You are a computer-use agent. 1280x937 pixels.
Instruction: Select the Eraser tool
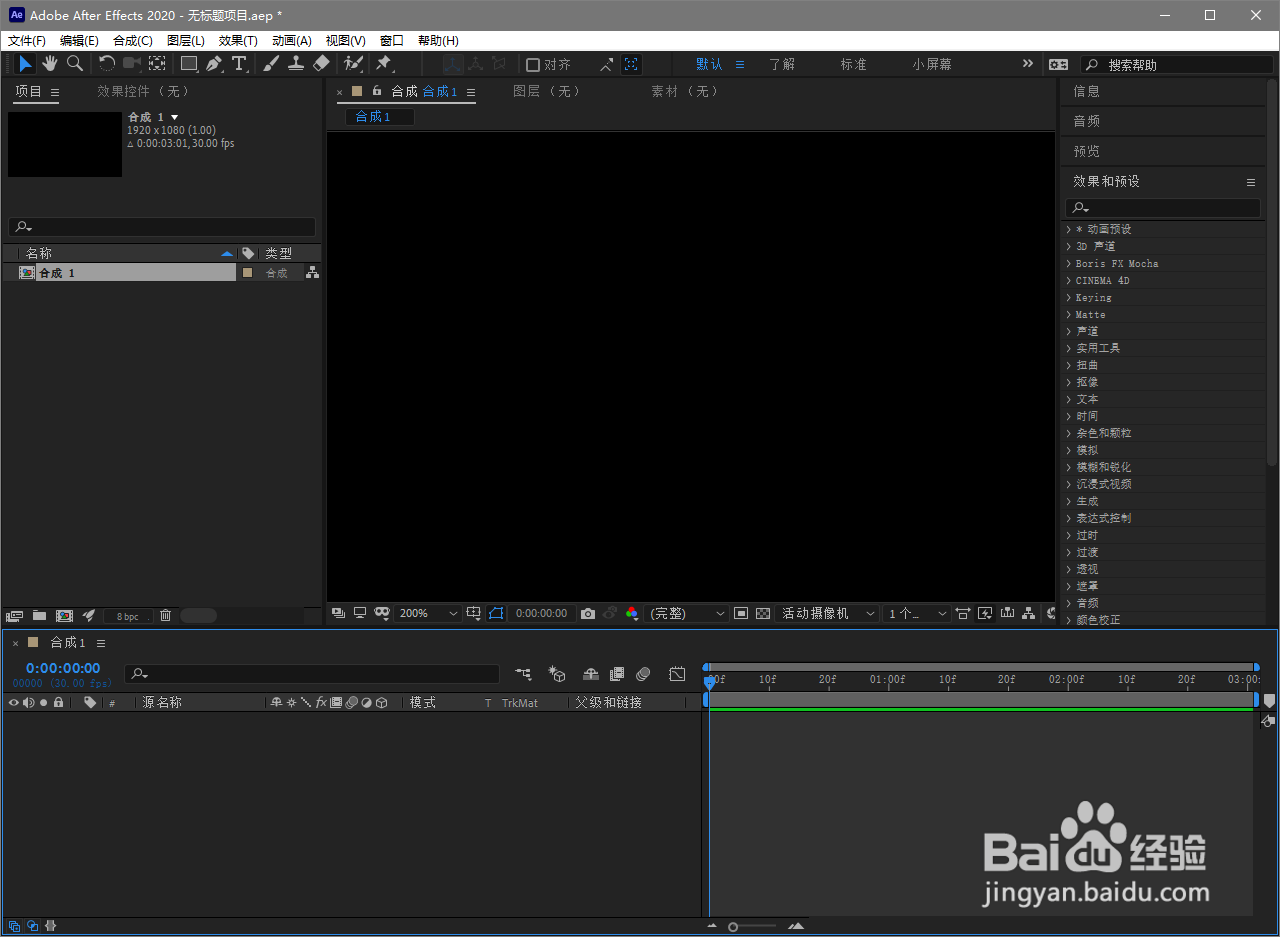[321, 64]
